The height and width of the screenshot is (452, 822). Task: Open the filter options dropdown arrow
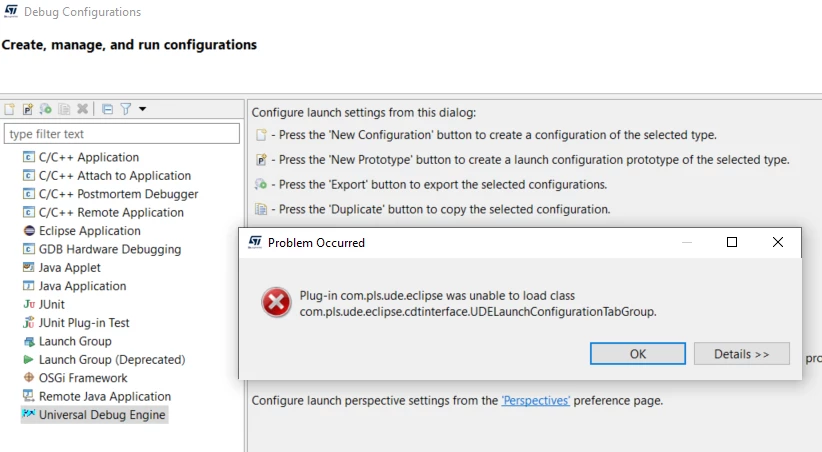[143, 109]
